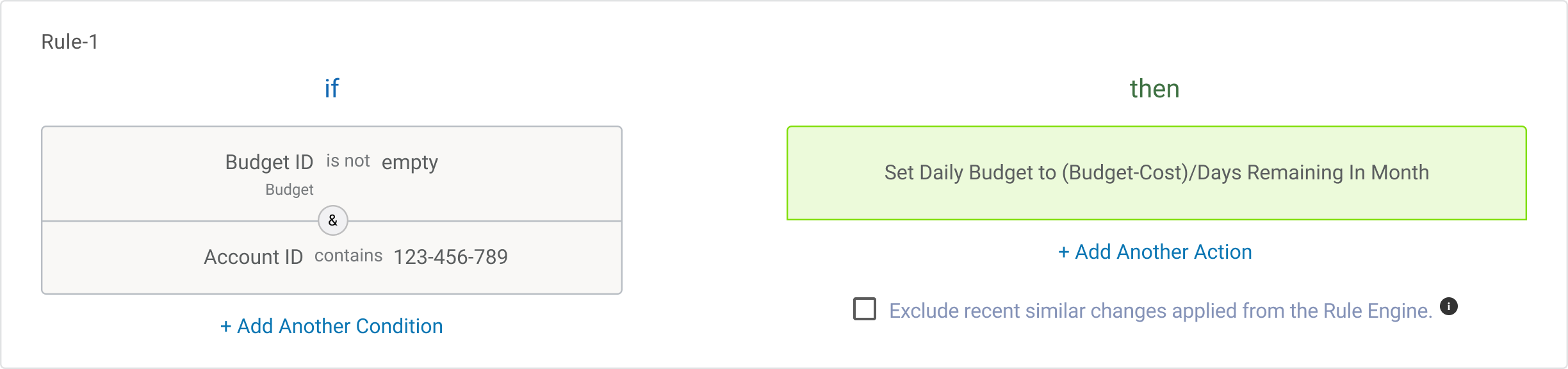
Task: Enable Exclude recent similar changes checkbox
Action: pyautogui.click(x=865, y=309)
